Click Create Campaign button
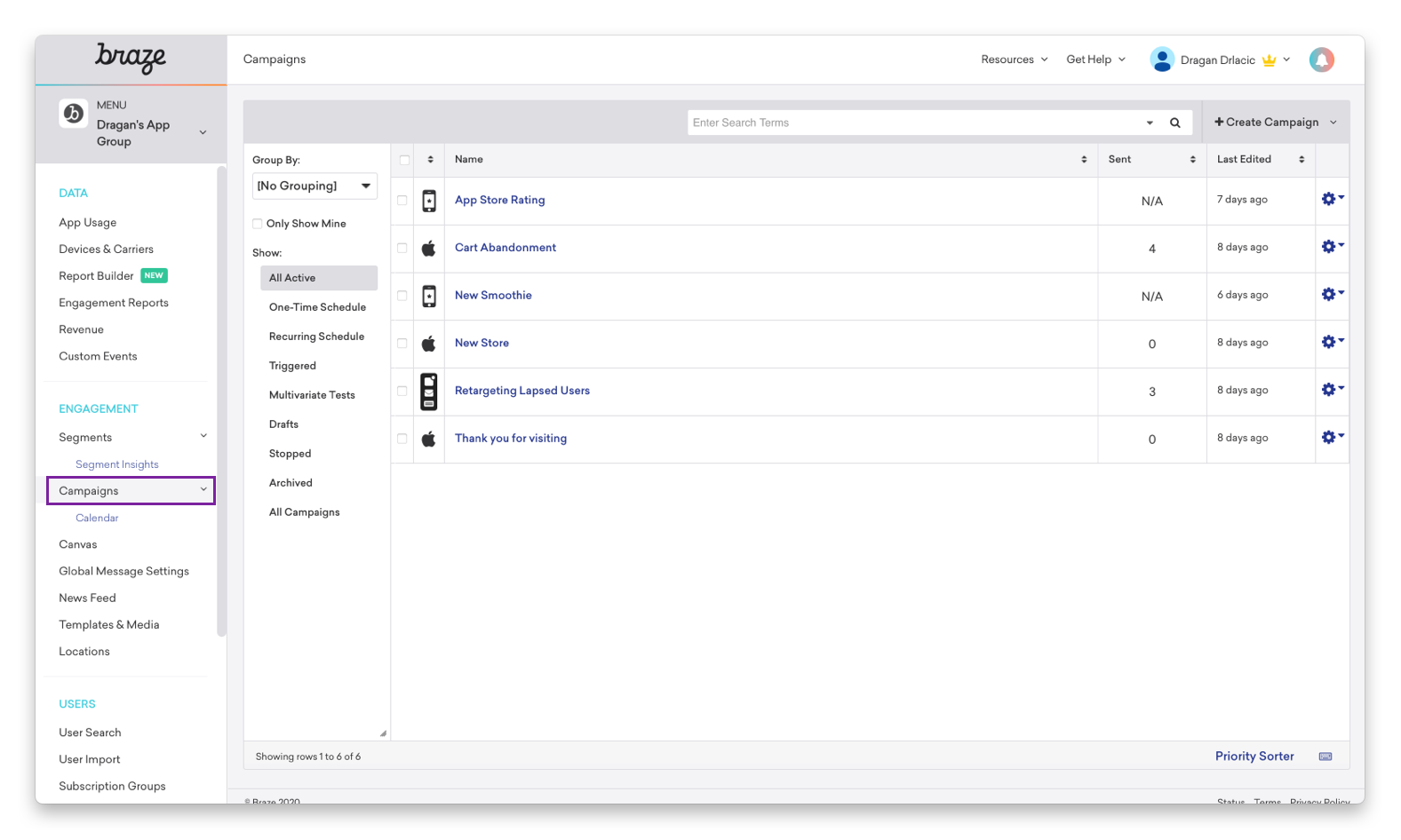This screenshot has width=1401, height=840. 1266,123
